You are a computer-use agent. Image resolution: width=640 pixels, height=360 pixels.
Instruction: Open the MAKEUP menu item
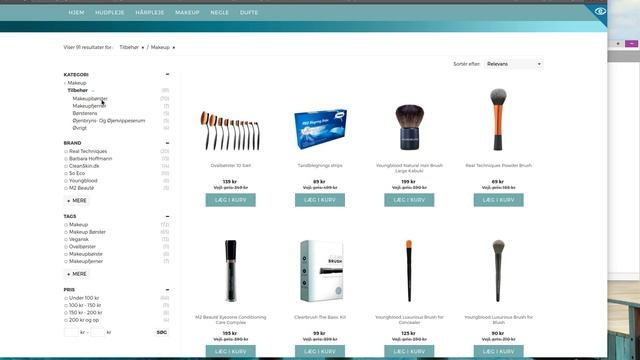tap(187, 13)
